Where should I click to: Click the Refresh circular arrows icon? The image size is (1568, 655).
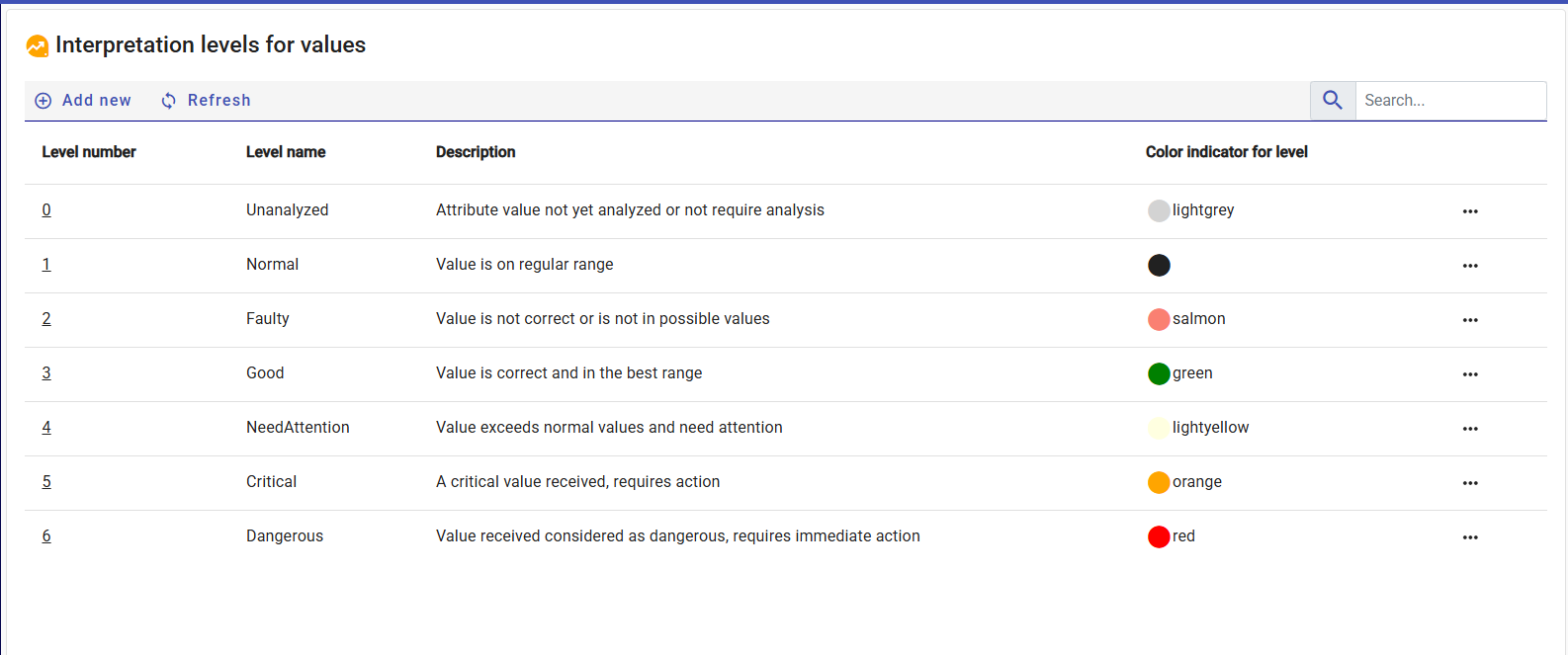pyautogui.click(x=169, y=101)
